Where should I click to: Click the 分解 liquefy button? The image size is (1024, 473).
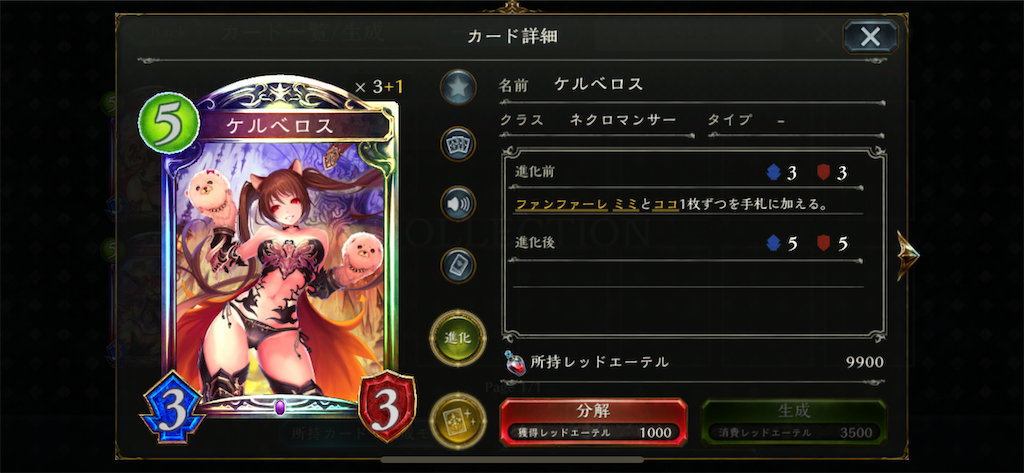tap(593, 421)
